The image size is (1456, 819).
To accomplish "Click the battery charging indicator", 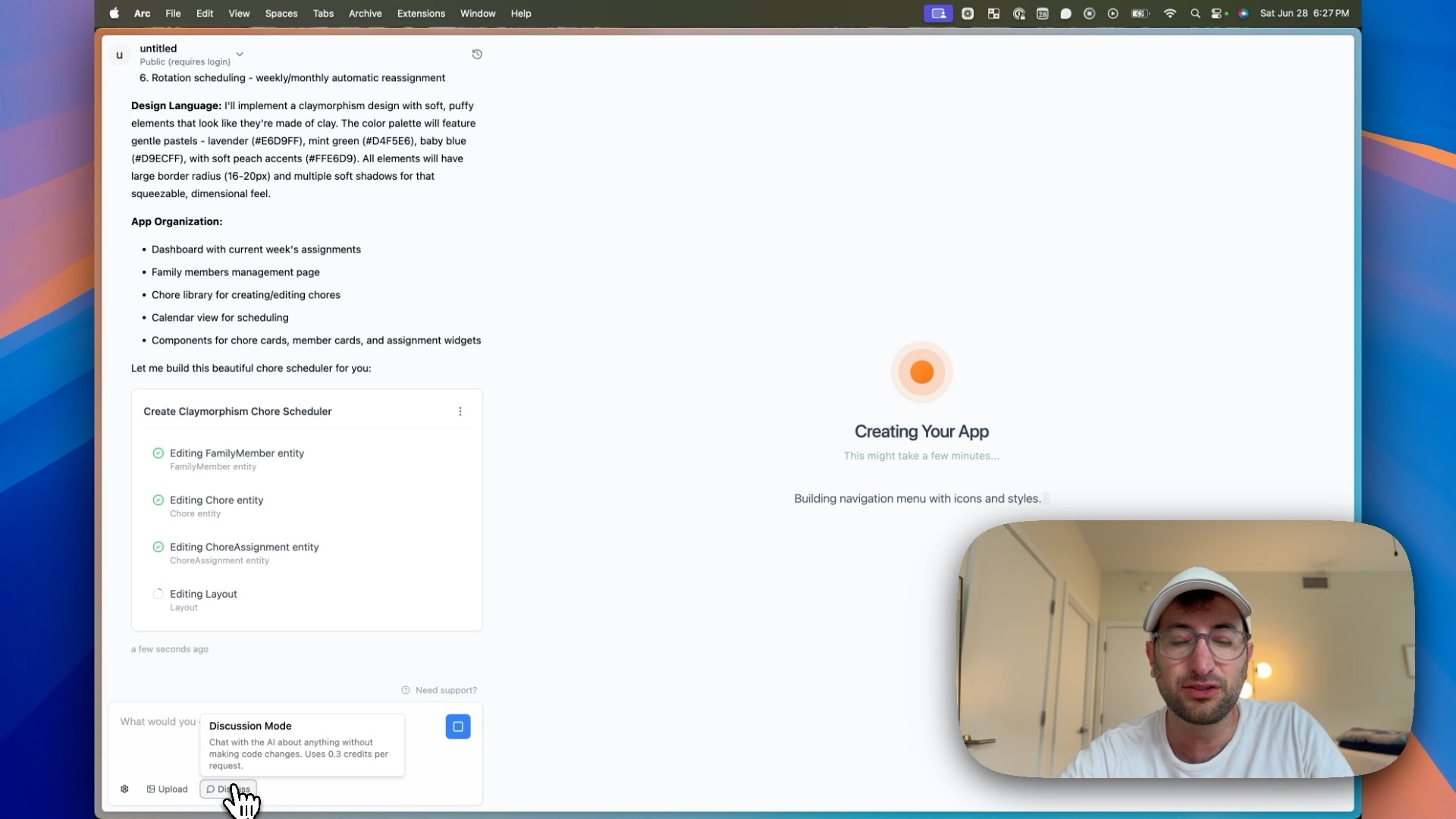I will tap(1139, 13).
